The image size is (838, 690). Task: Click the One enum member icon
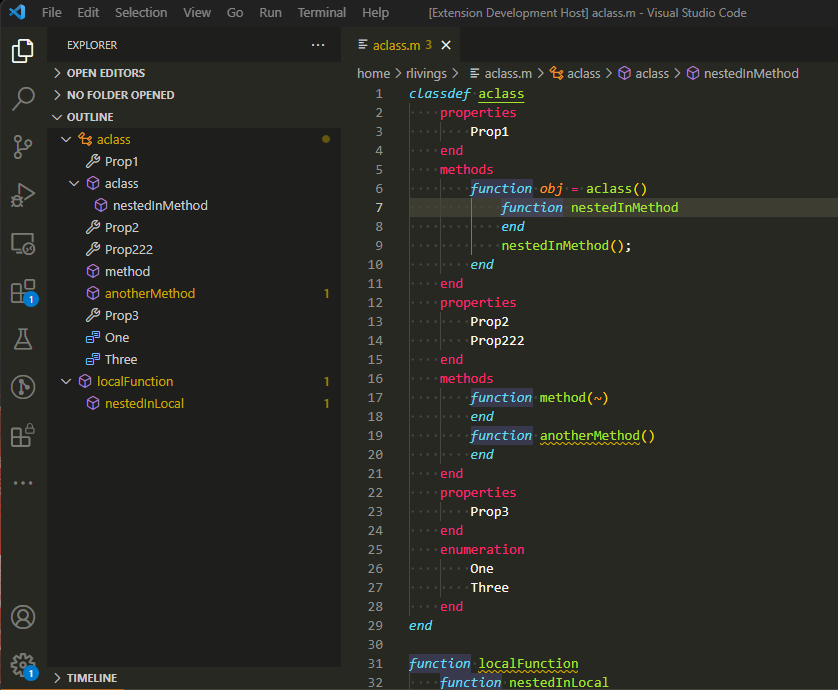(x=93, y=337)
